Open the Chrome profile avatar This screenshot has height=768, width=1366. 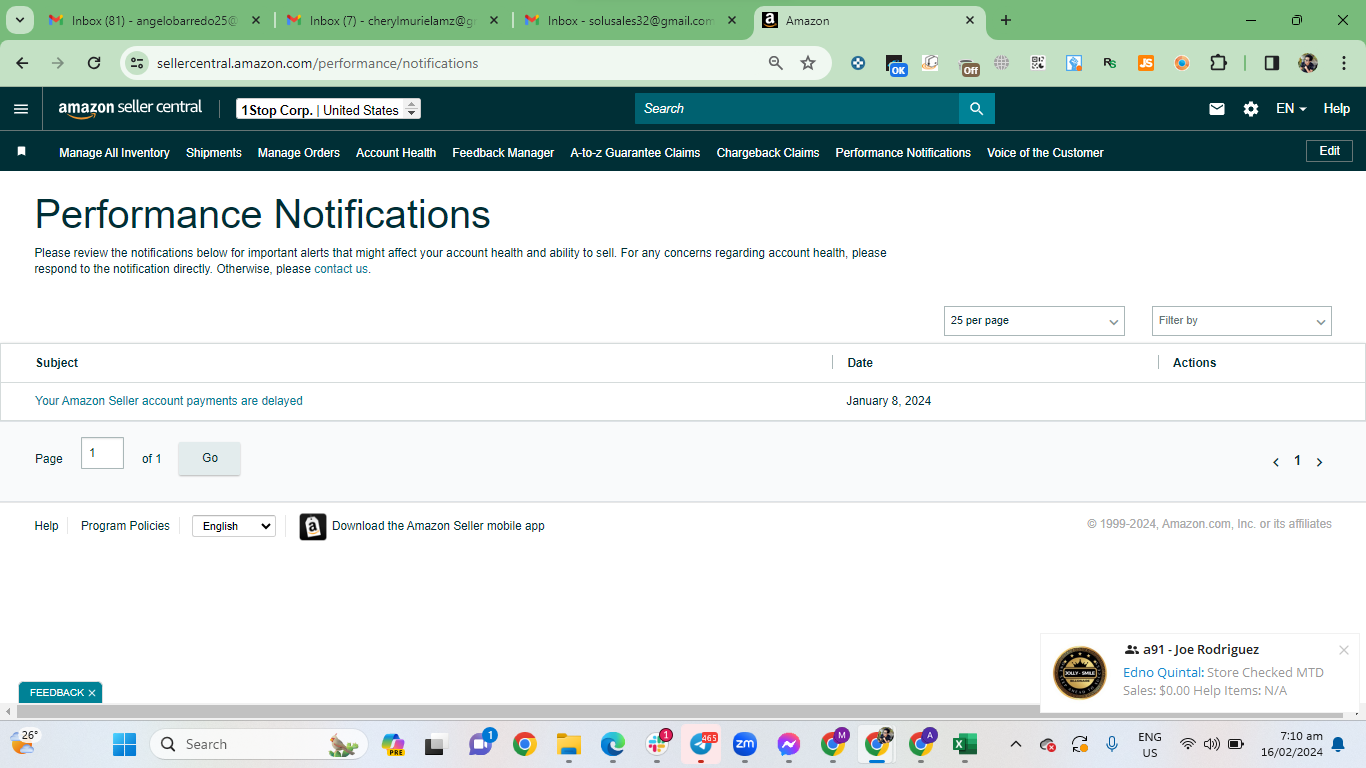tap(1308, 63)
